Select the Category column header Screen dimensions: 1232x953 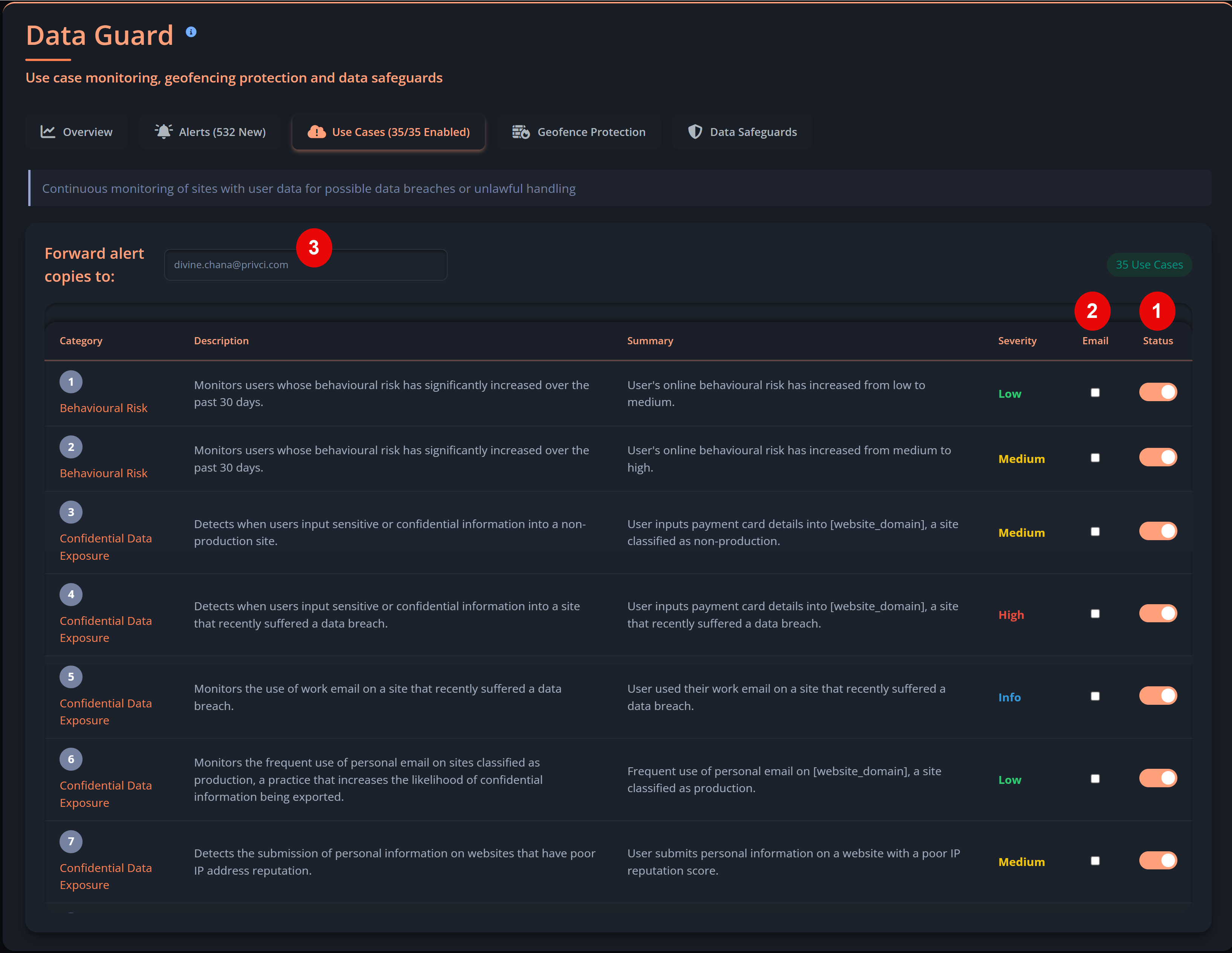pyautogui.click(x=81, y=341)
